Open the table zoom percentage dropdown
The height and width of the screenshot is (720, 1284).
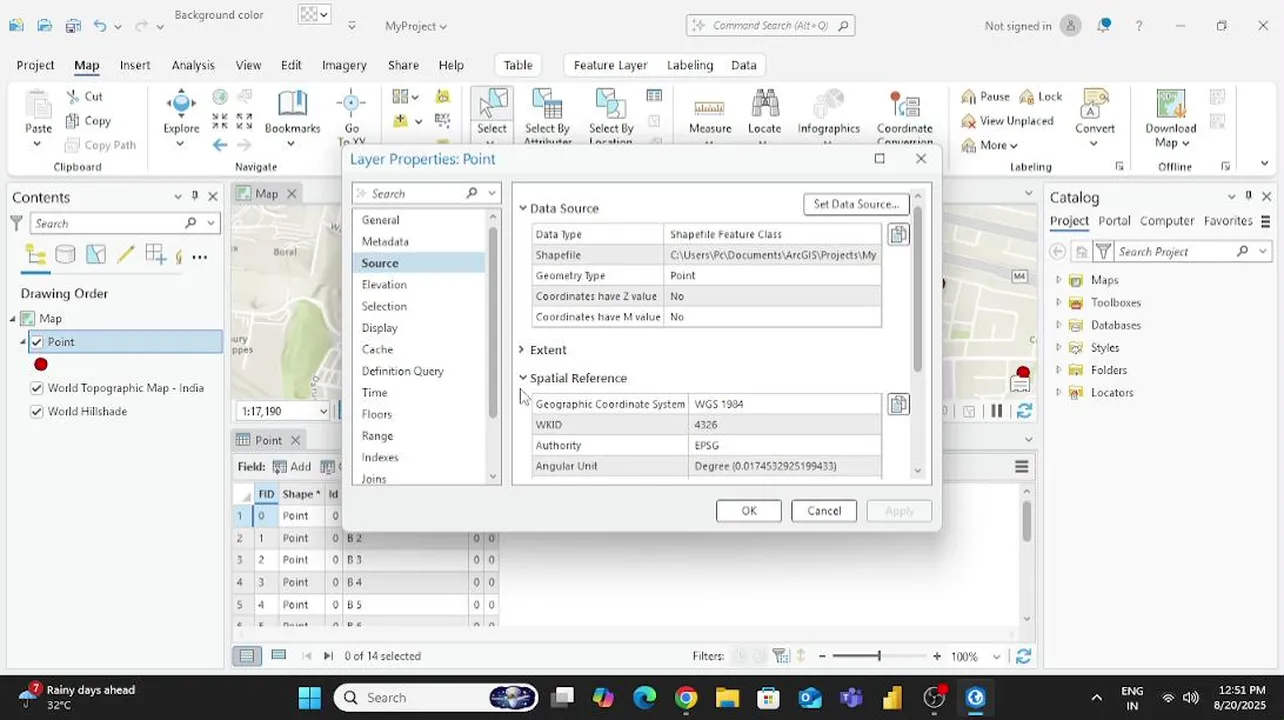[996, 657]
